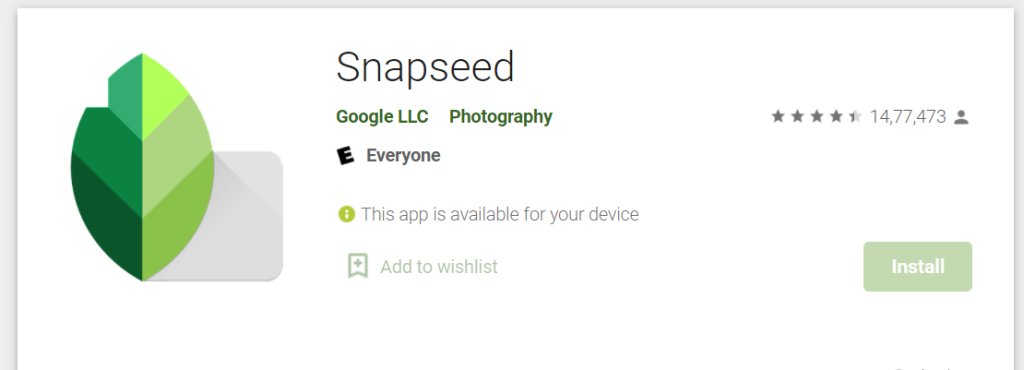
Task: Install the Snapseed app
Action: click(x=918, y=266)
